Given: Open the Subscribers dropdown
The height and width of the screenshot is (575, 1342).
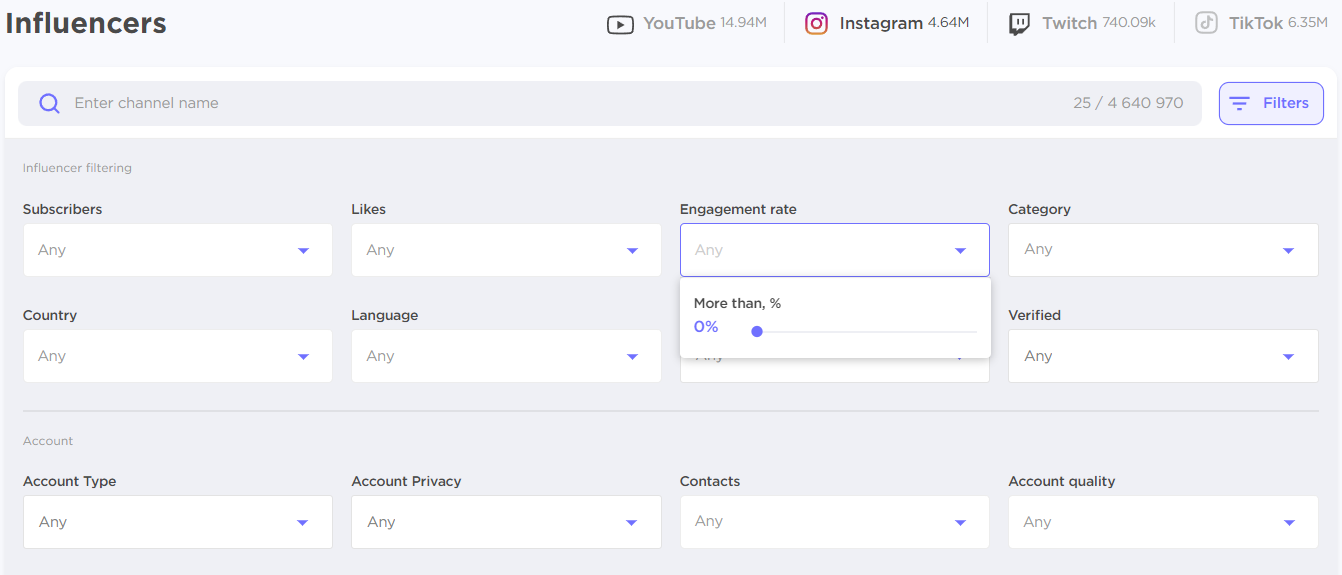Looking at the screenshot, I should click(x=177, y=250).
